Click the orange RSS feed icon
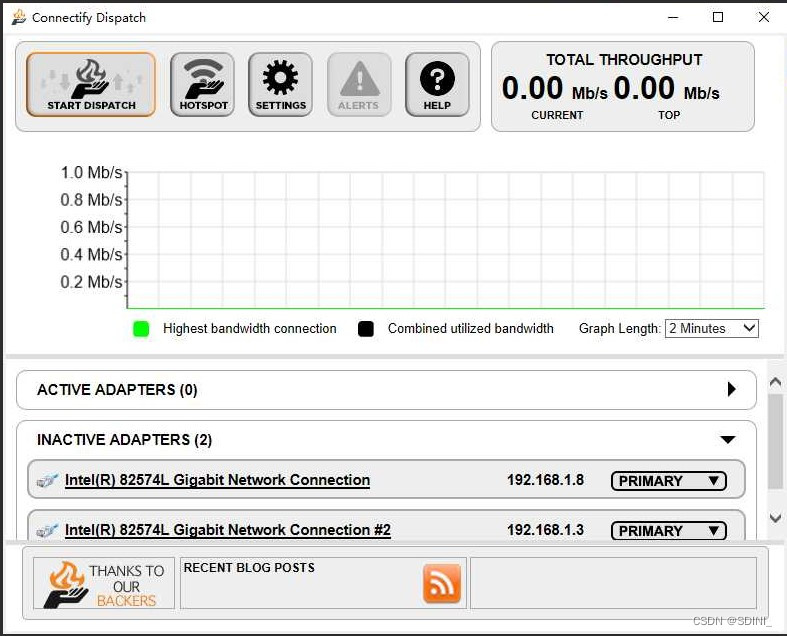This screenshot has width=787, height=636. coord(442,583)
